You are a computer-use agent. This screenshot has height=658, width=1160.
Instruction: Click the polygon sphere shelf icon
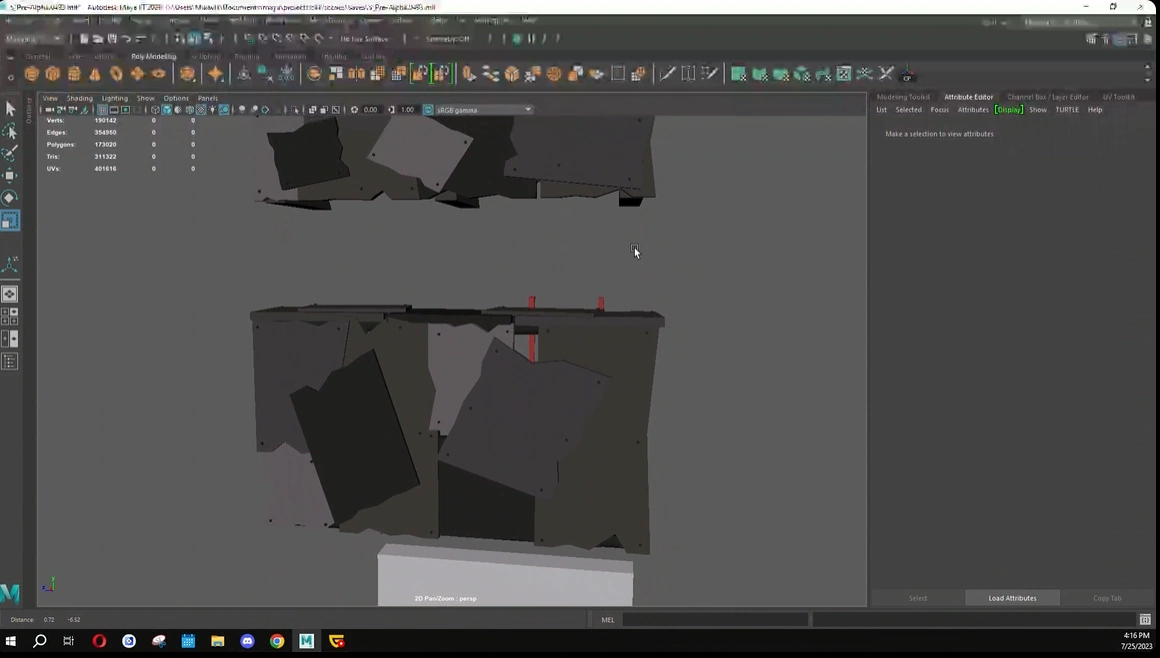click(x=32, y=74)
